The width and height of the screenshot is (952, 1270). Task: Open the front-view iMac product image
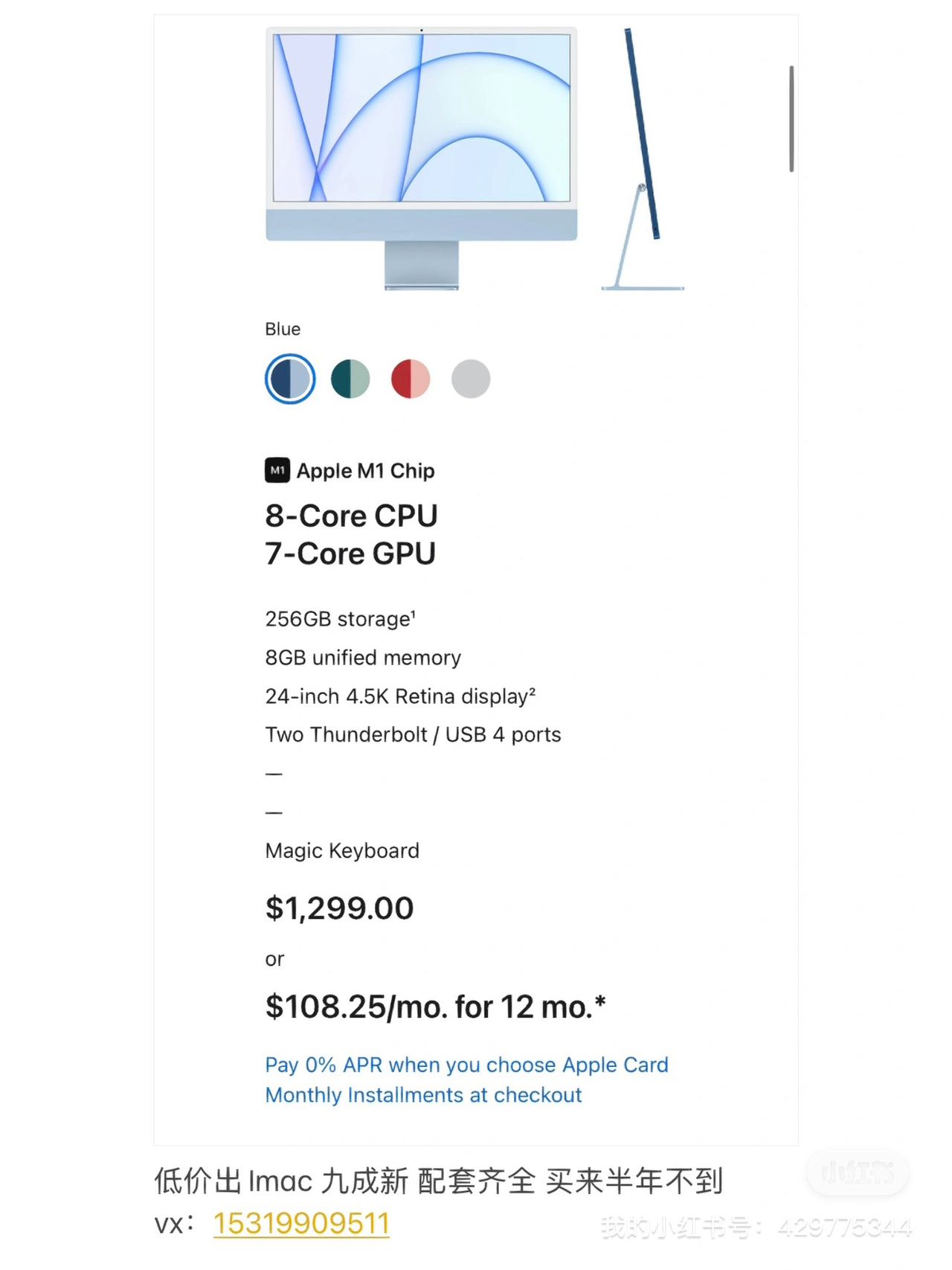click(422, 158)
